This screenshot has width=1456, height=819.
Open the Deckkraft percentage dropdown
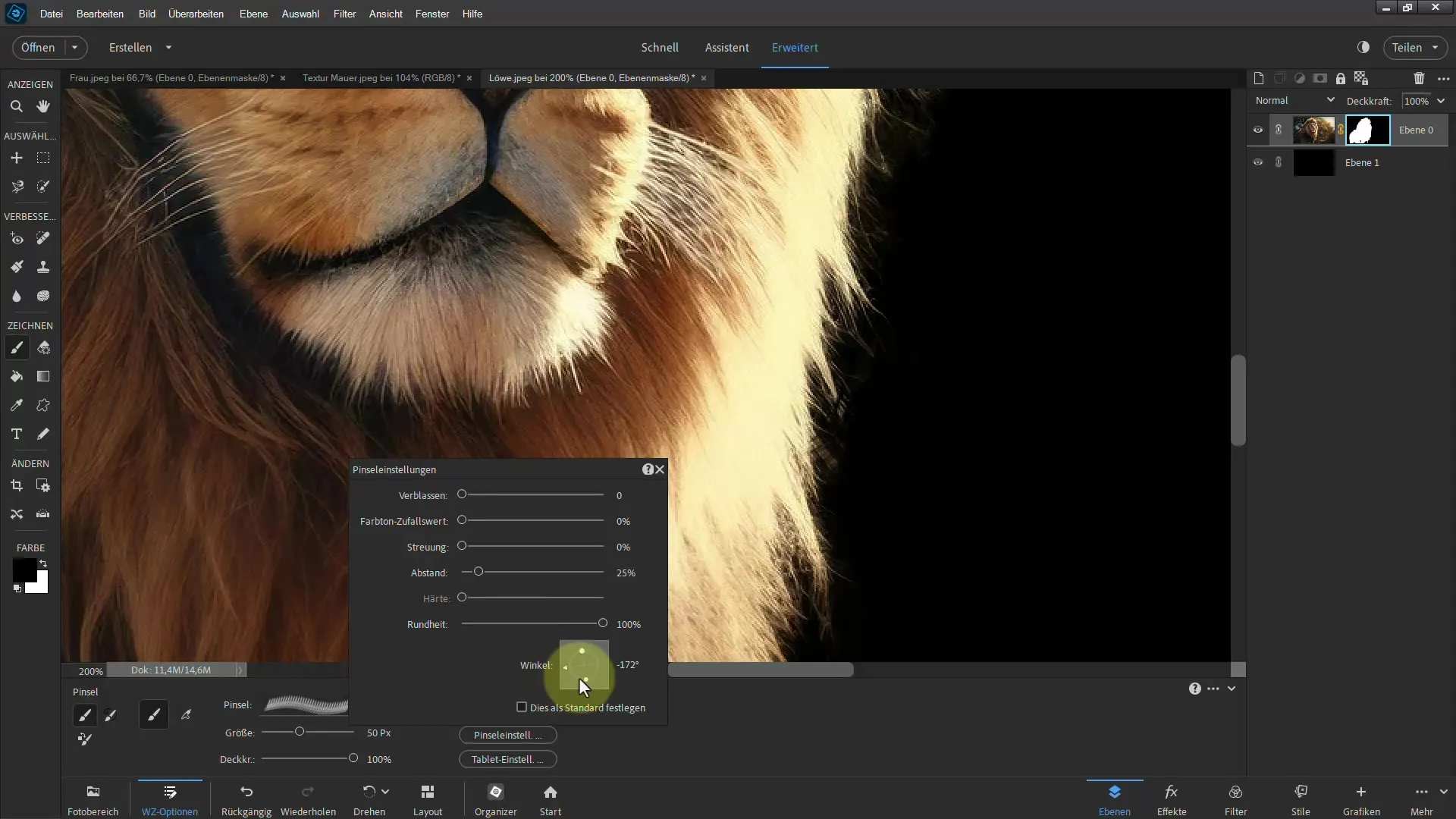(1441, 101)
